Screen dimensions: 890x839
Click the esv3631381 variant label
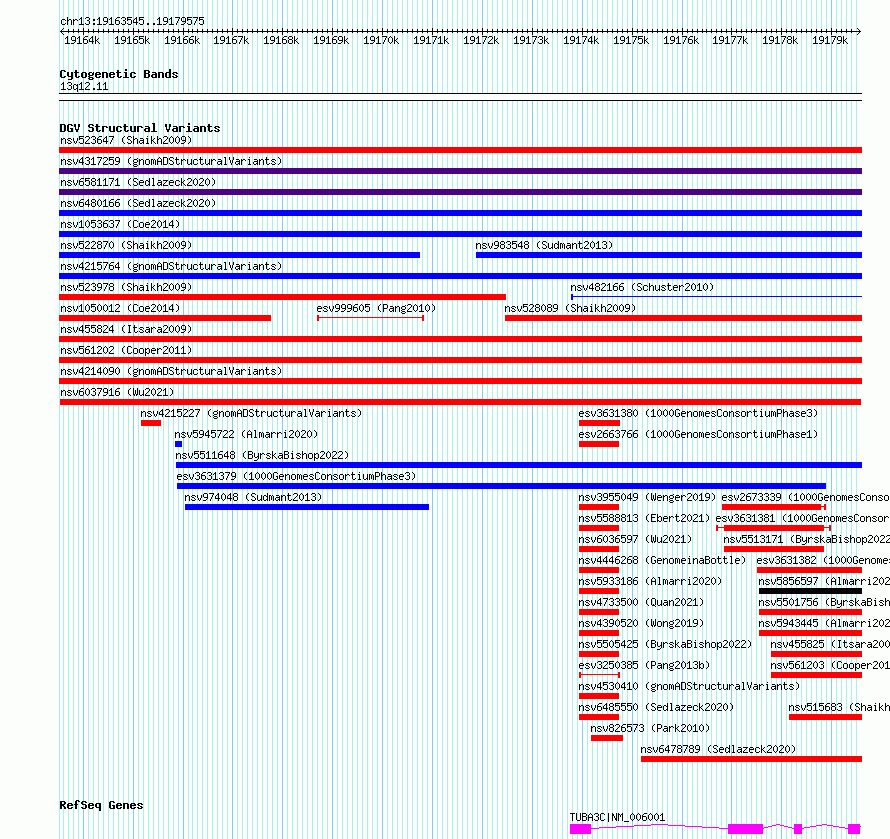[803, 518]
